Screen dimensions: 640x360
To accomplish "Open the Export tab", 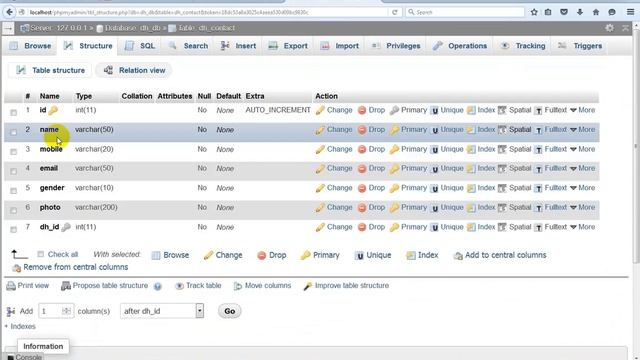I will (288, 46).
